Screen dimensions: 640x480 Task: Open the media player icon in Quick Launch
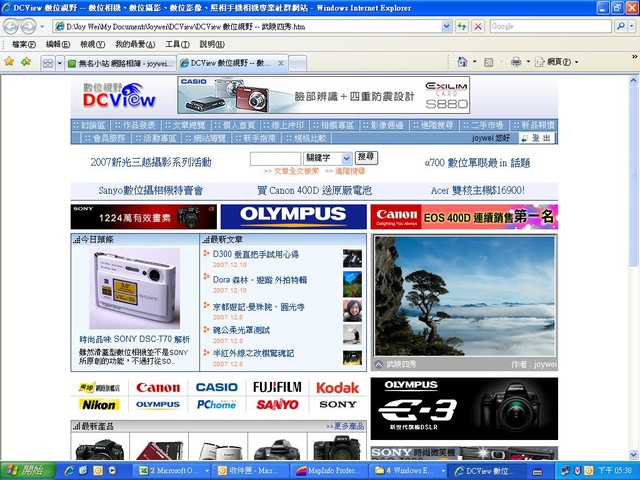tap(112, 471)
